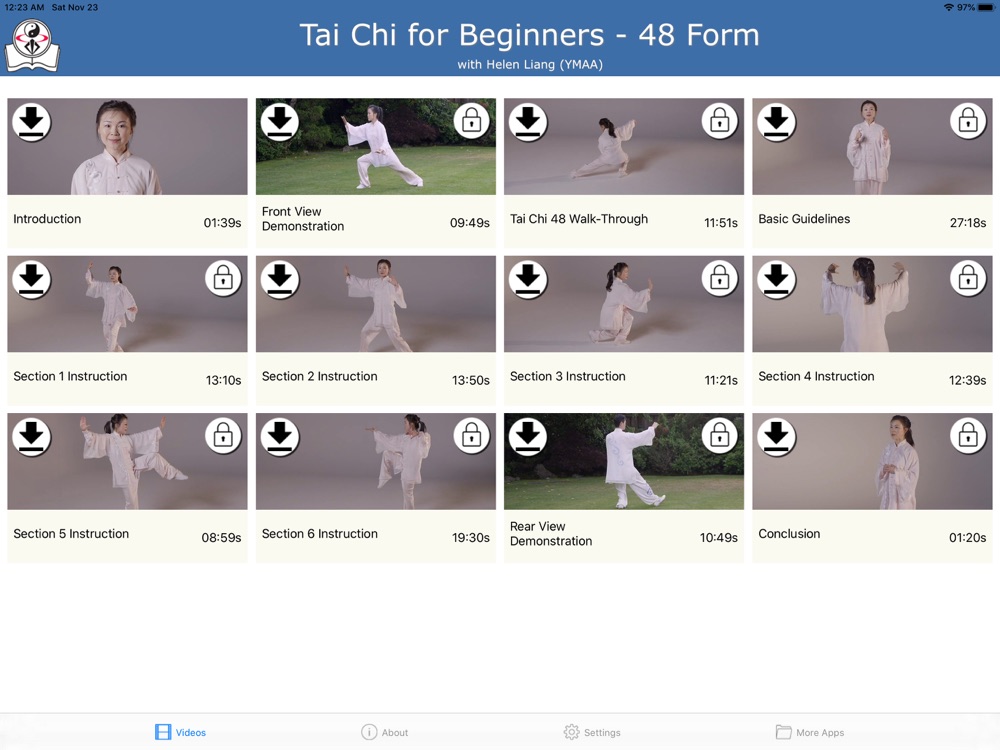The image size is (1000, 750).
Task: Open the Settings tab
Action: pos(592,732)
